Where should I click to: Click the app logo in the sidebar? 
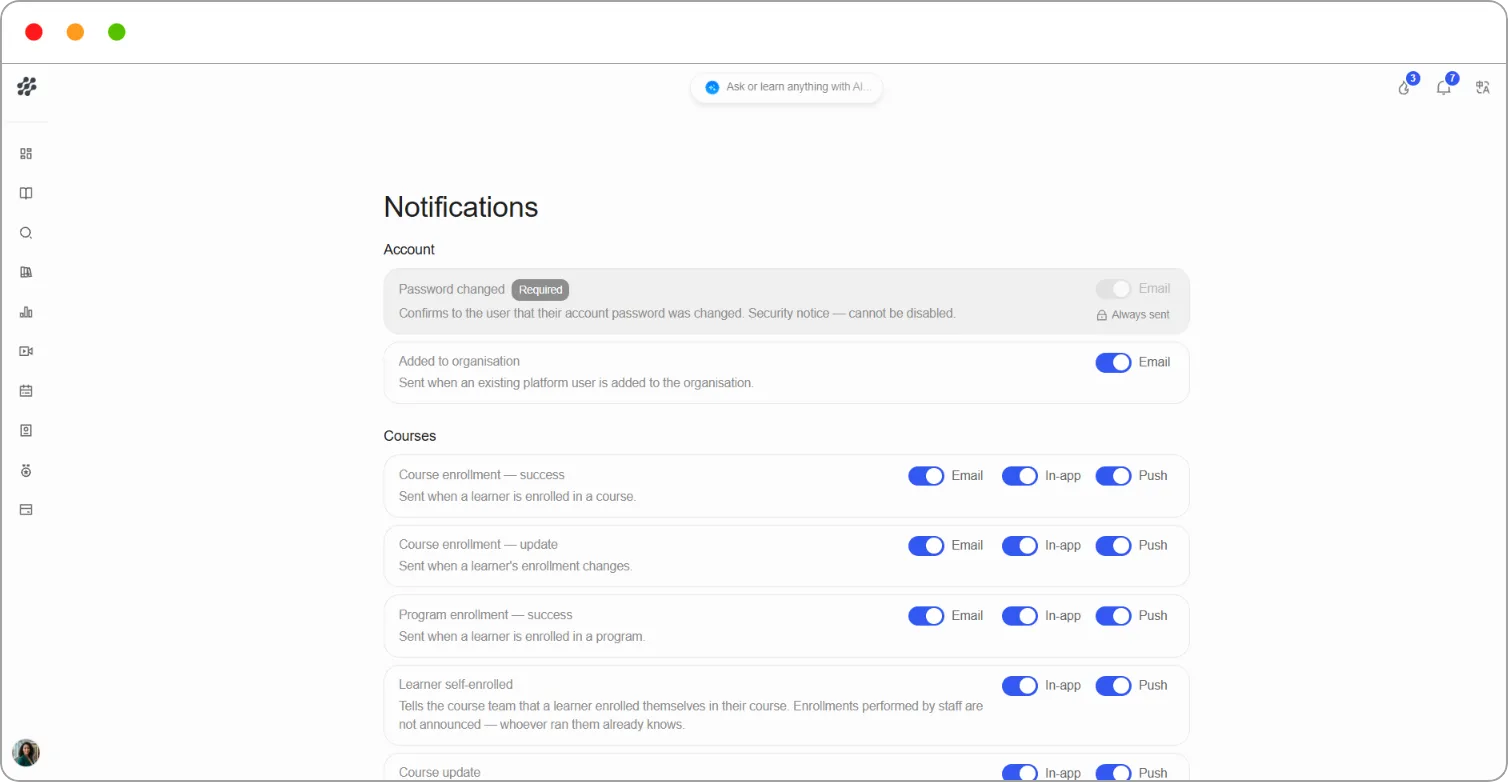[x=27, y=87]
